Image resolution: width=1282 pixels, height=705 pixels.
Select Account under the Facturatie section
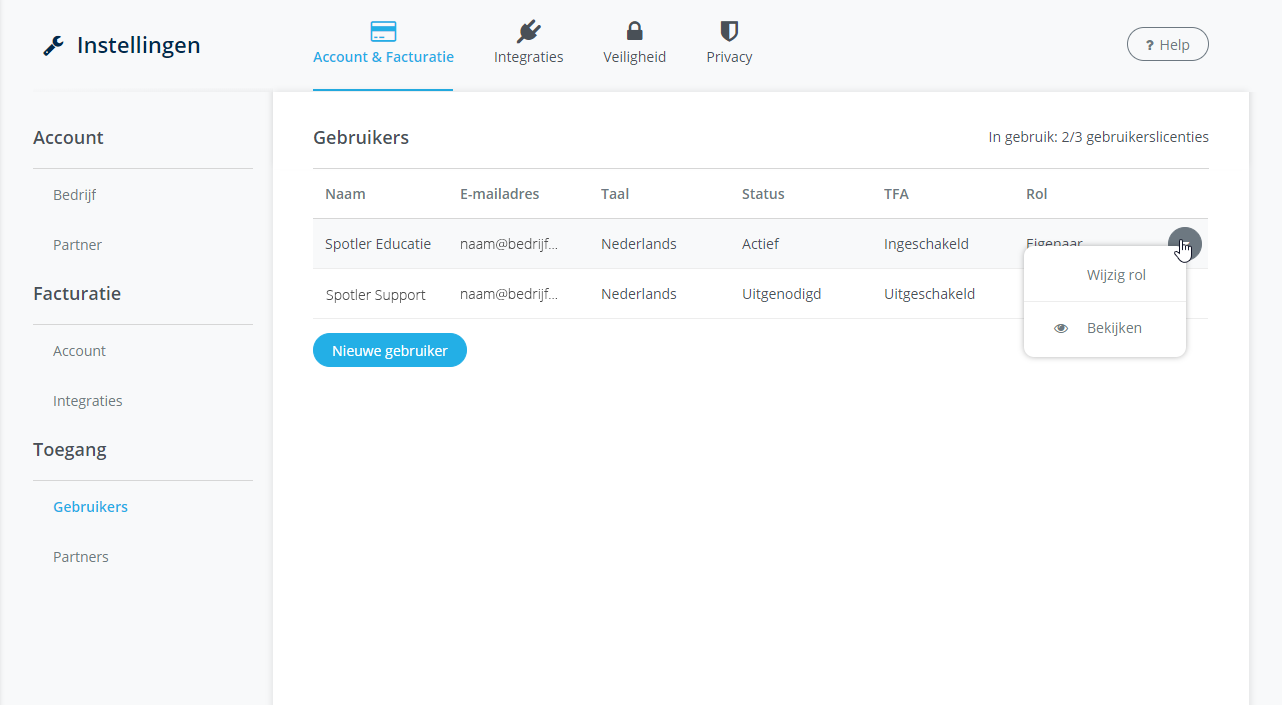tap(79, 351)
